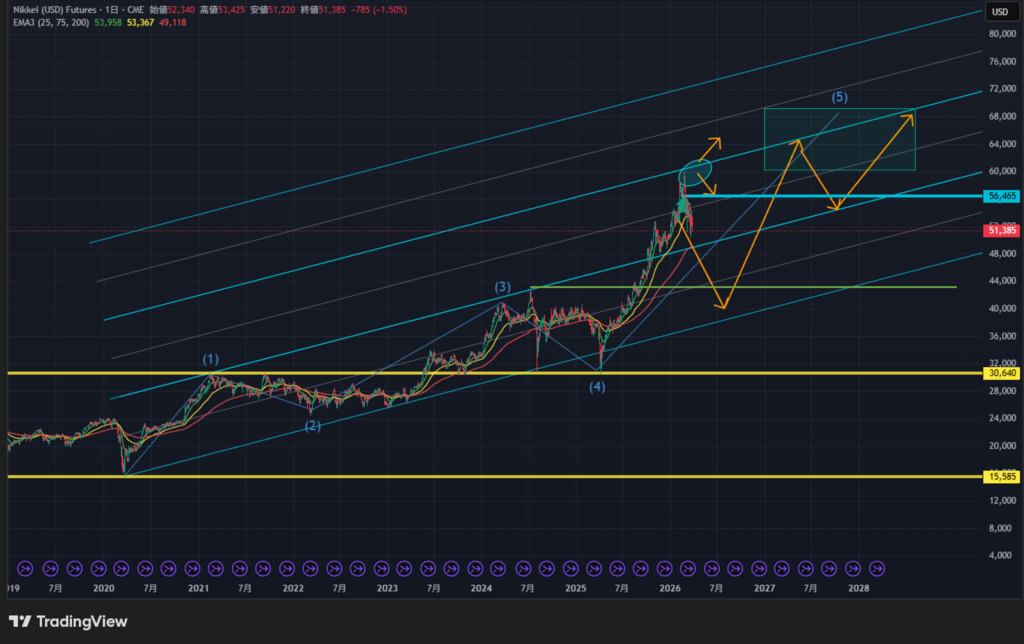The height and width of the screenshot is (644, 1024).
Task: Click the yellow 15,585 price level label
Action: point(1001,477)
